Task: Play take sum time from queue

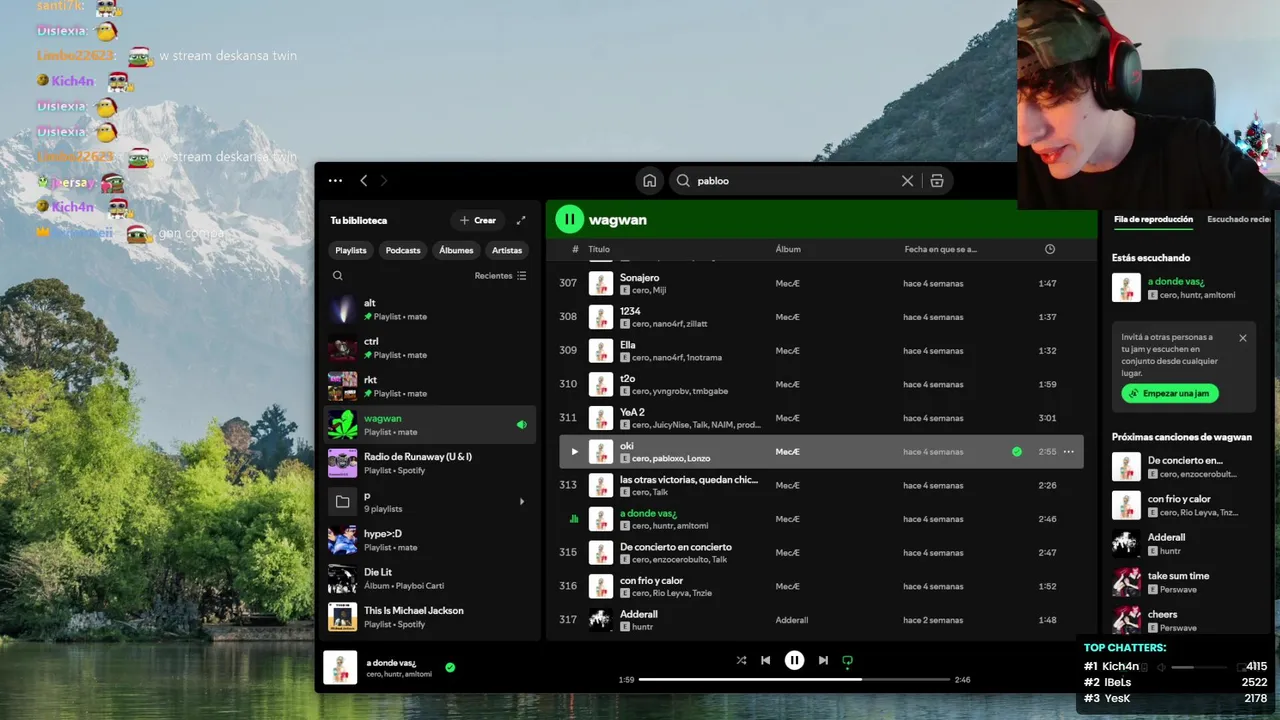Action: click(x=1183, y=582)
